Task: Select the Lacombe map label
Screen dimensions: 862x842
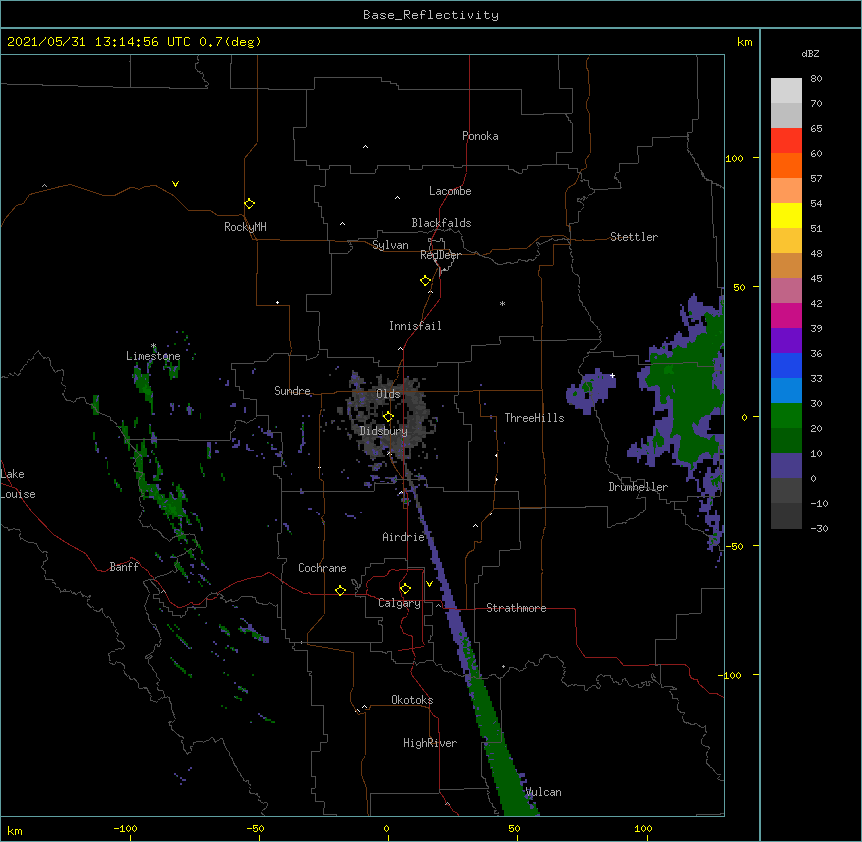Action: pos(450,191)
